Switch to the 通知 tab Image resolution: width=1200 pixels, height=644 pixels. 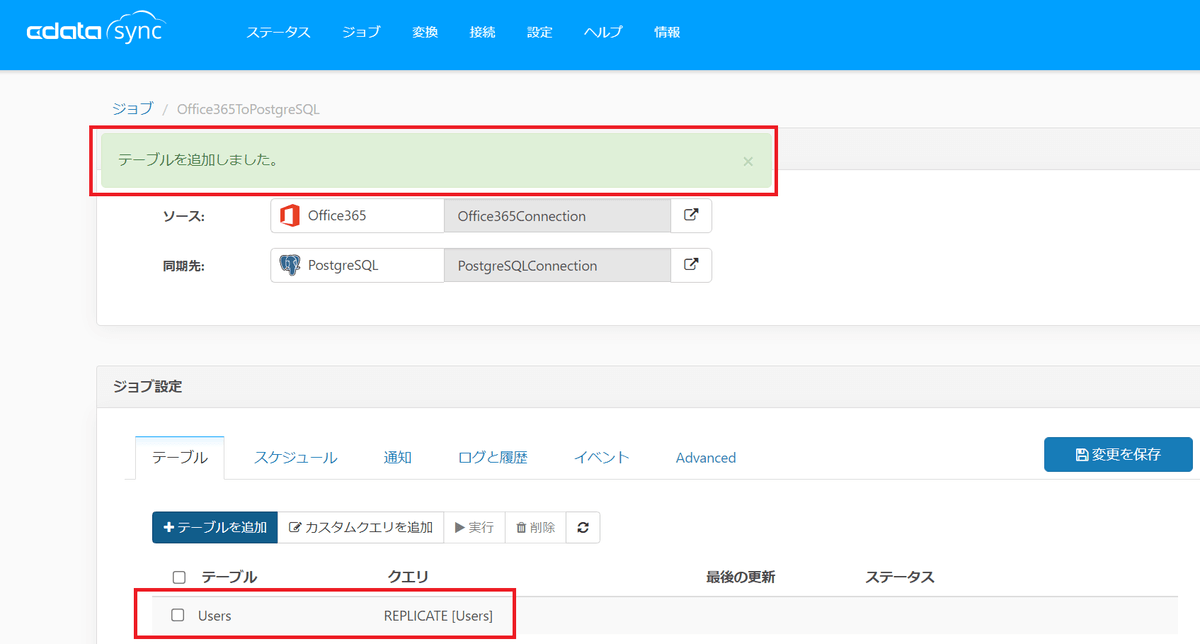click(397, 457)
